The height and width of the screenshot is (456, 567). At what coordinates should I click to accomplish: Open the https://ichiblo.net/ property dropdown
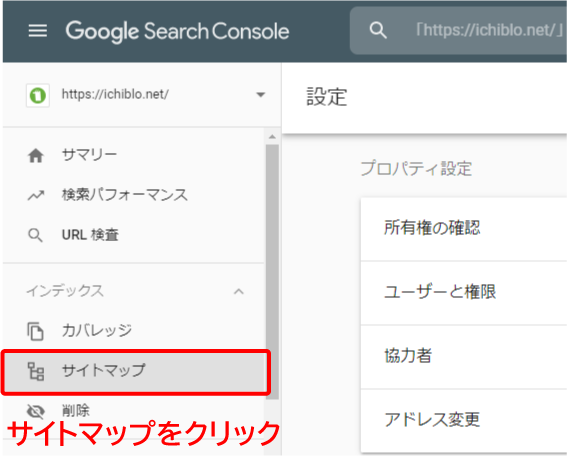(x=260, y=95)
